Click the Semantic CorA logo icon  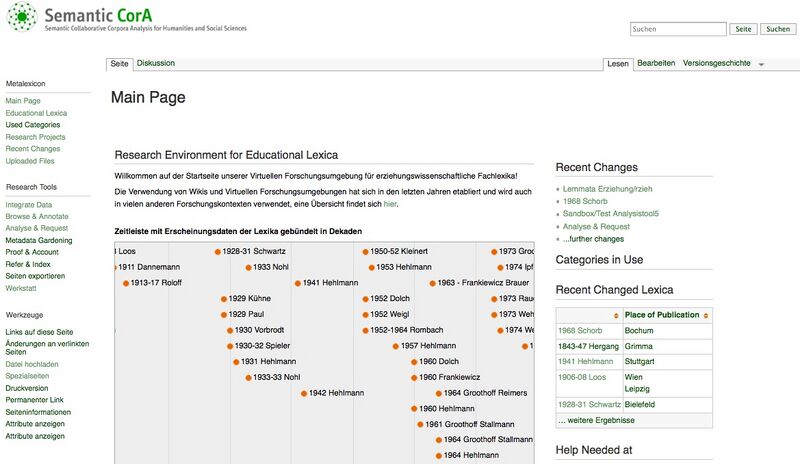point(21,19)
